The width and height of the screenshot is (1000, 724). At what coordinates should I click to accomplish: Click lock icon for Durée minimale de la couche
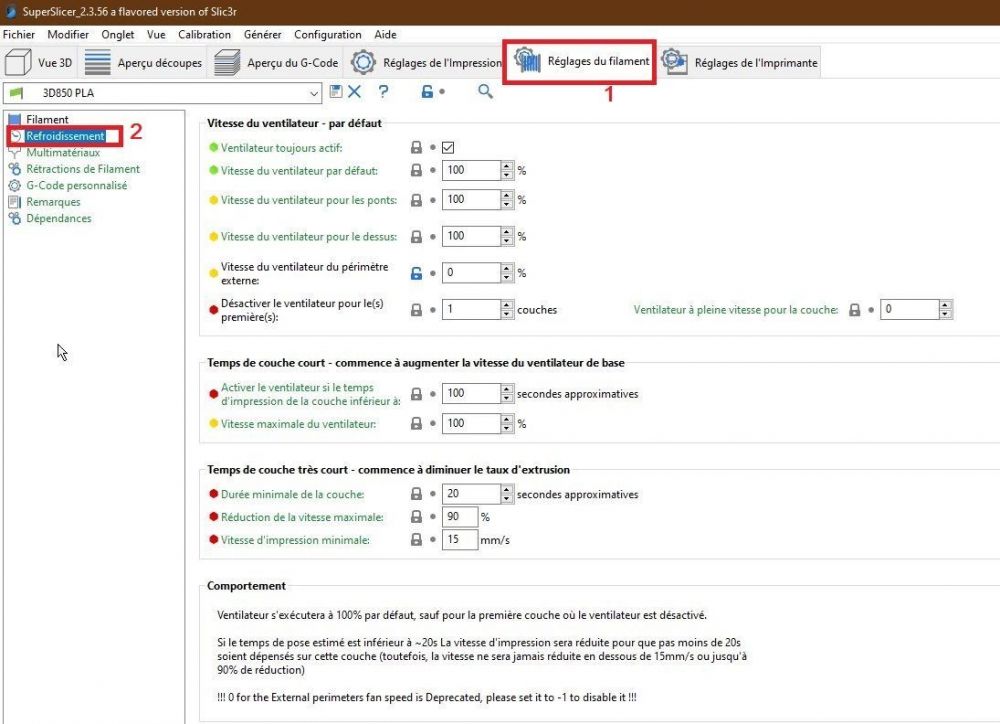coord(416,494)
